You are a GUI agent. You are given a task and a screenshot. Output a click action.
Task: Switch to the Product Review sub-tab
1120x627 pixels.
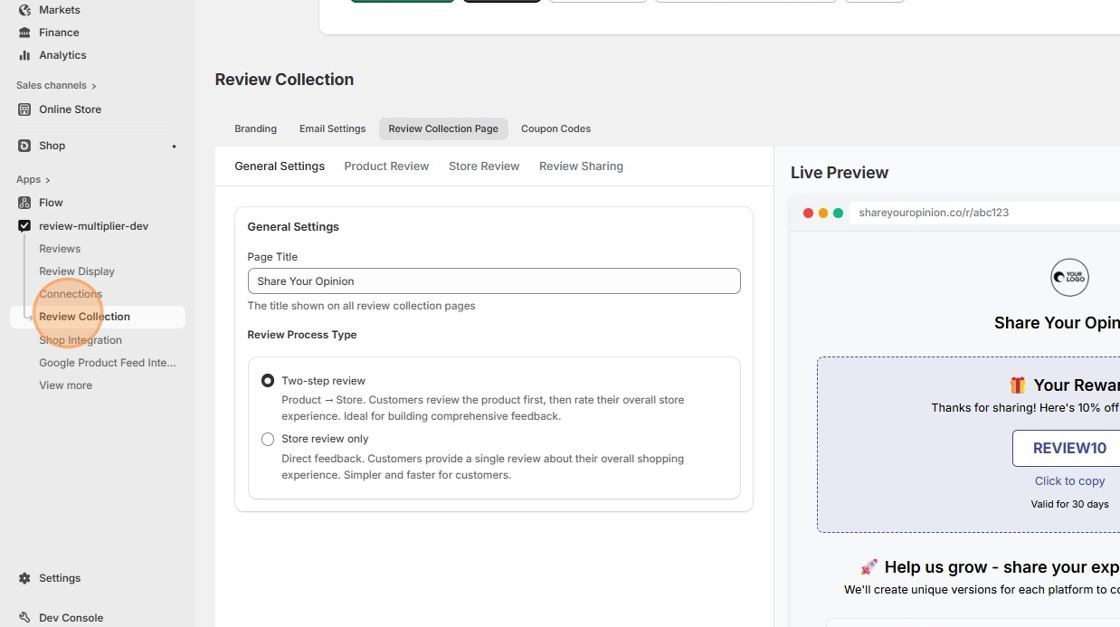(386, 166)
